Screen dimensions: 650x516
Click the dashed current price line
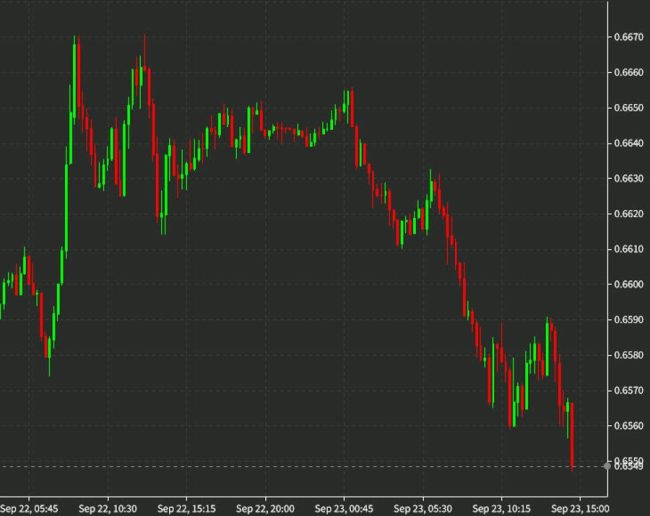(300, 466)
